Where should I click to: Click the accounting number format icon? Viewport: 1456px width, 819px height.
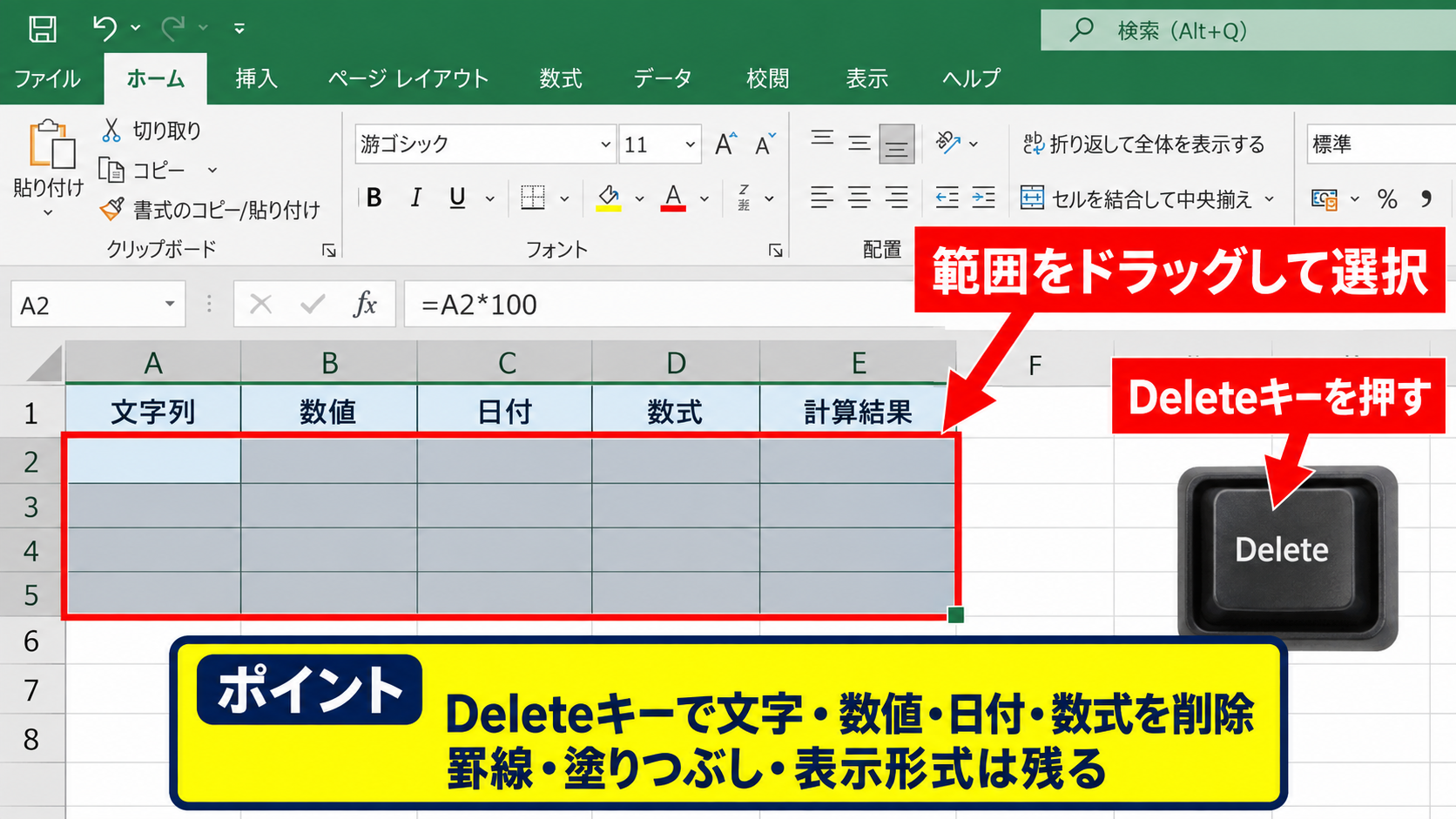click(1325, 199)
